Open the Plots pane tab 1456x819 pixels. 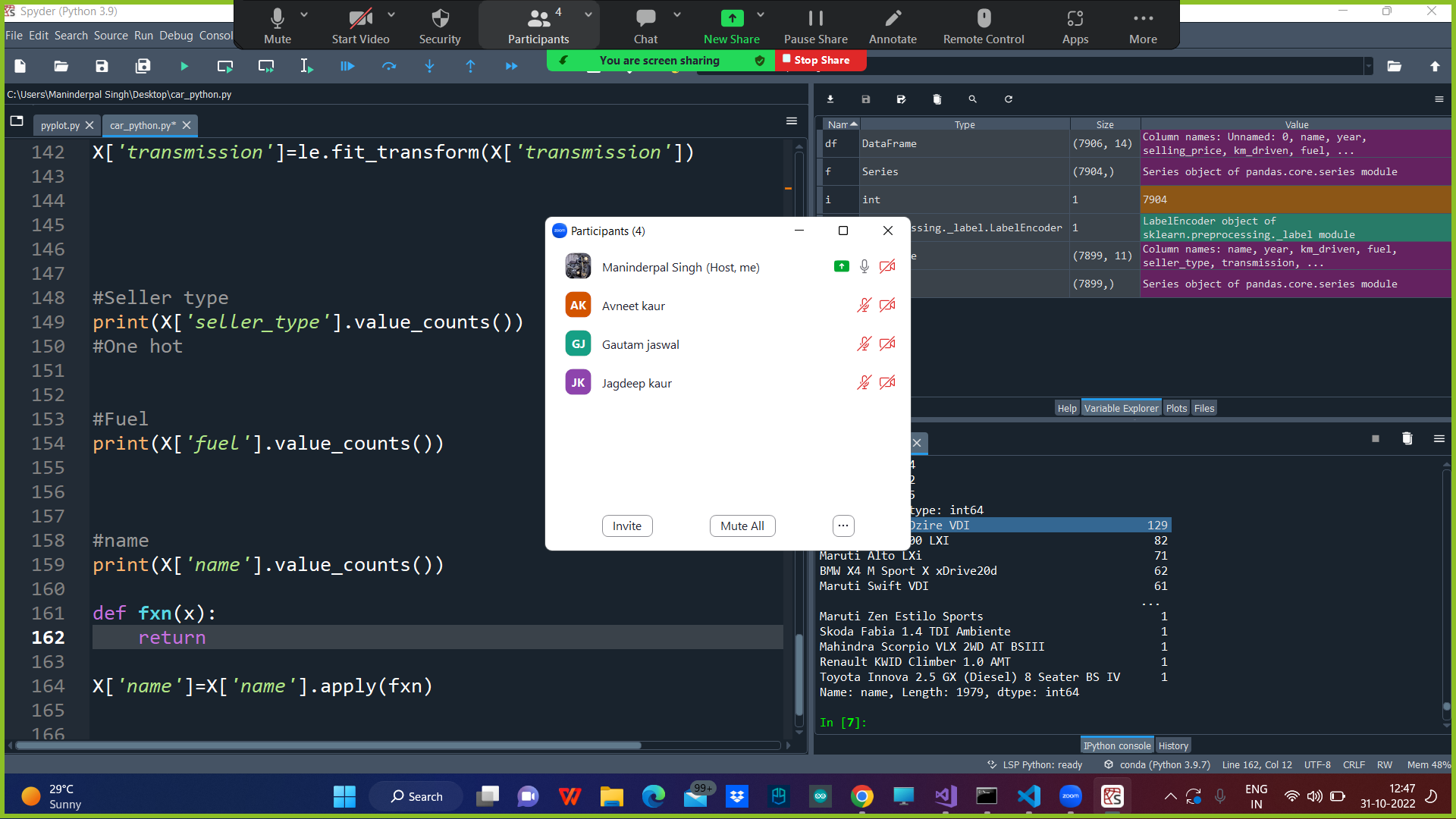[1176, 408]
